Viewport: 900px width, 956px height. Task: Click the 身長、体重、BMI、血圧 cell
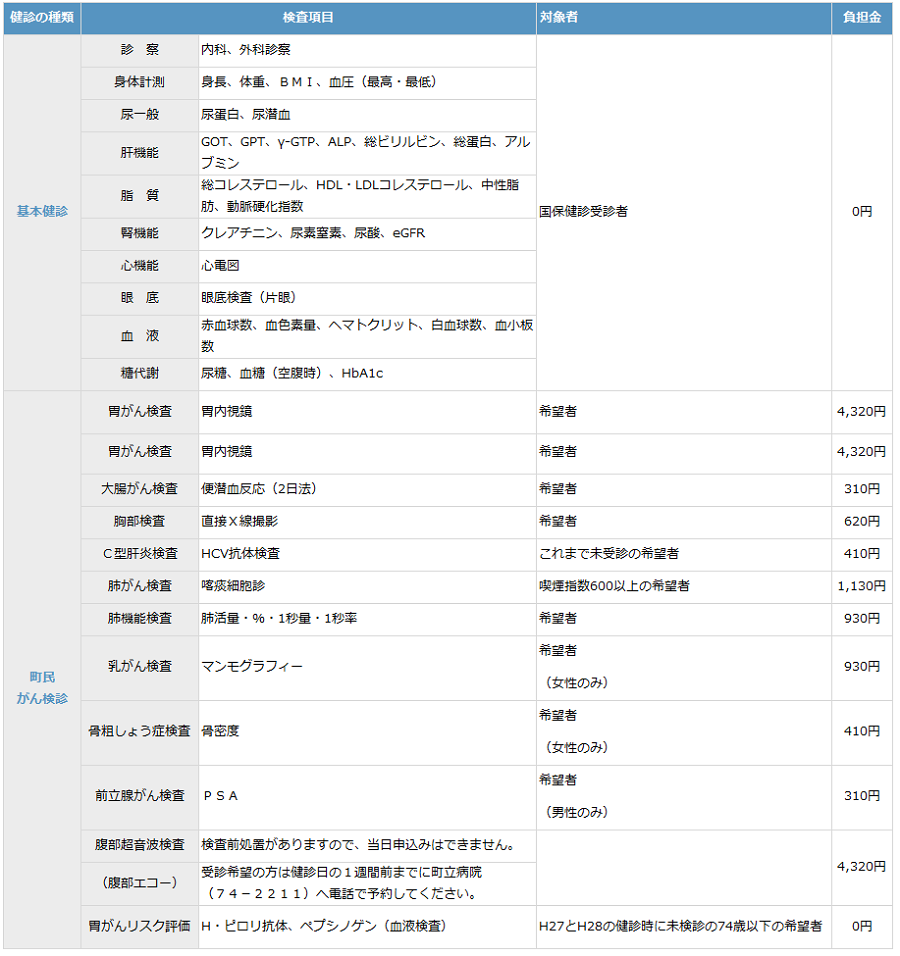pyautogui.click(x=368, y=83)
